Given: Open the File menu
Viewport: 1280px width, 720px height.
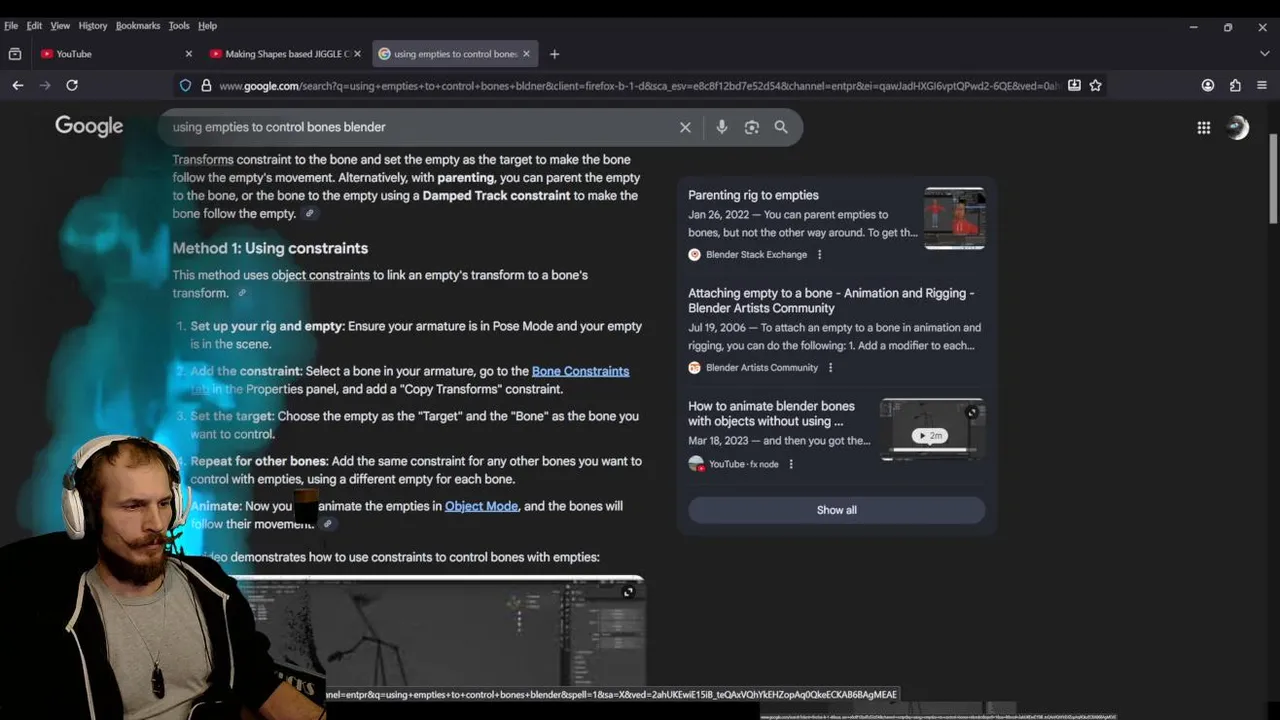Looking at the screenshot, I should point(11,25).
